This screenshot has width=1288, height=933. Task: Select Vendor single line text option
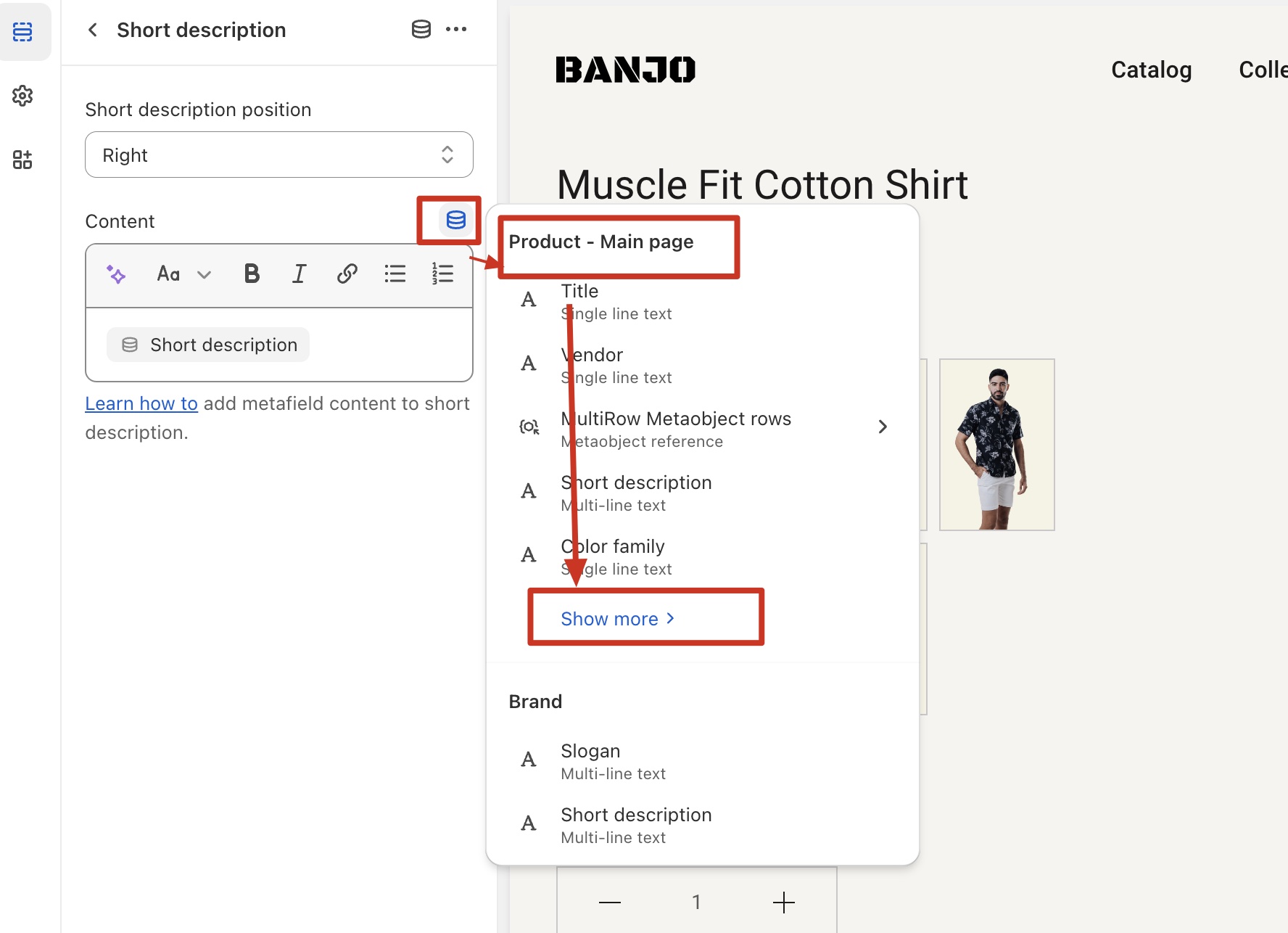[x=702, y=366]
